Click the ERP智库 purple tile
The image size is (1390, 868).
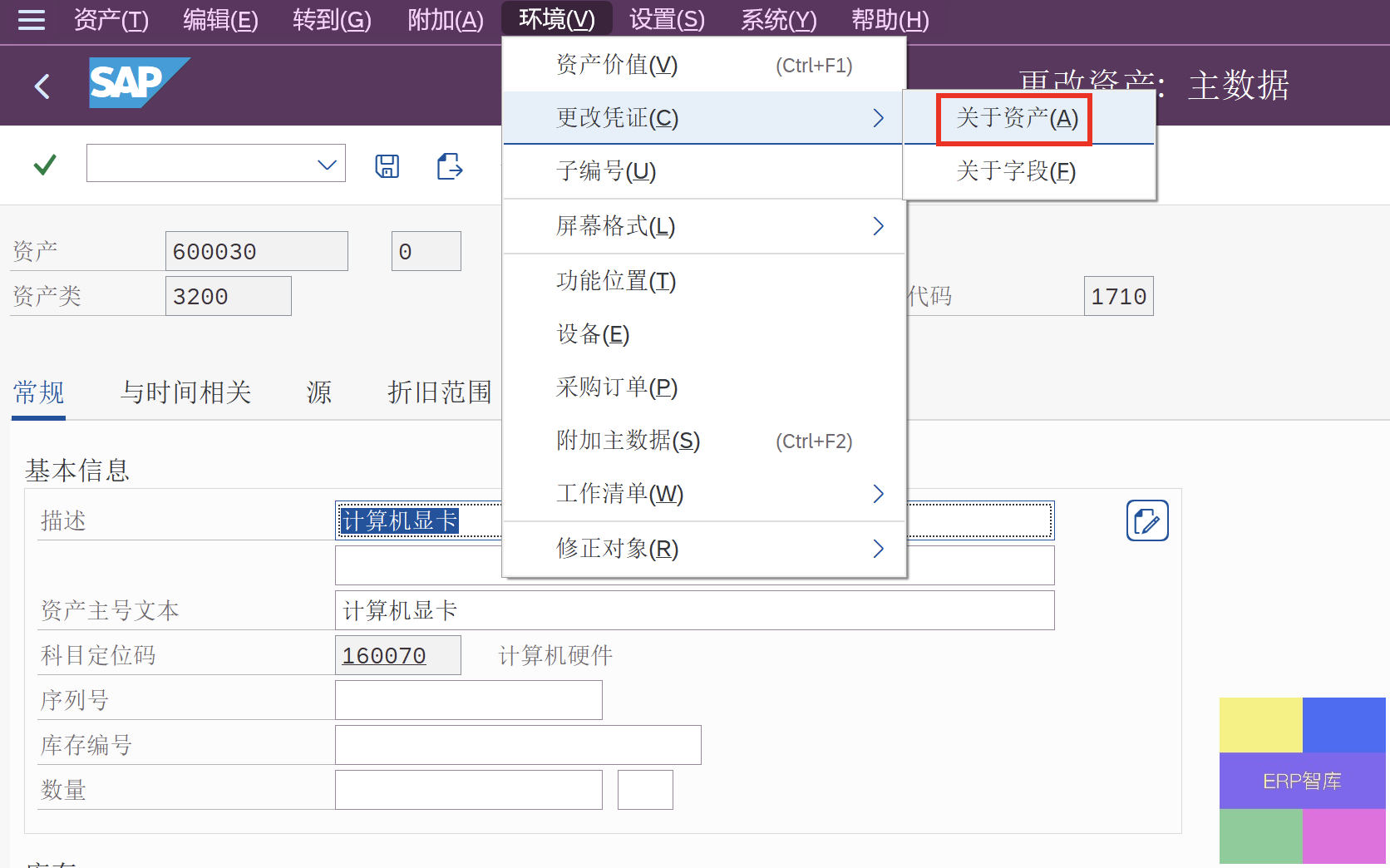point(1302,781)
